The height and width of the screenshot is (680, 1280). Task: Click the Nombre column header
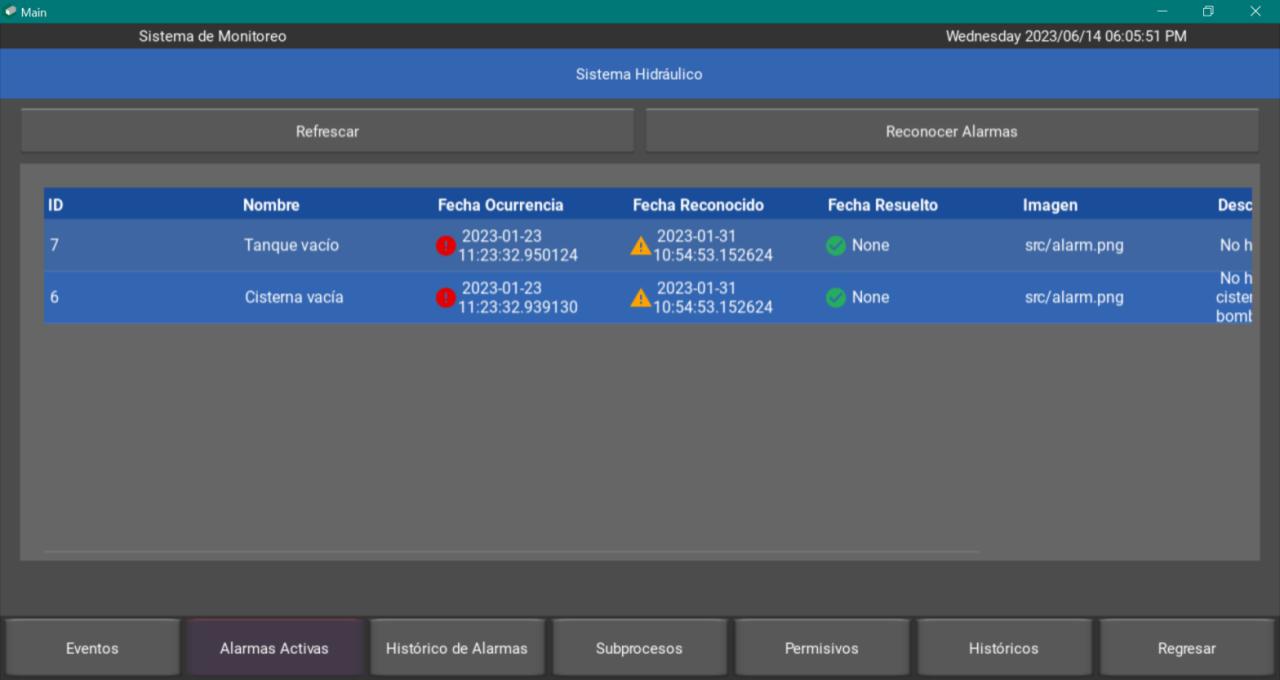(271, 205)
